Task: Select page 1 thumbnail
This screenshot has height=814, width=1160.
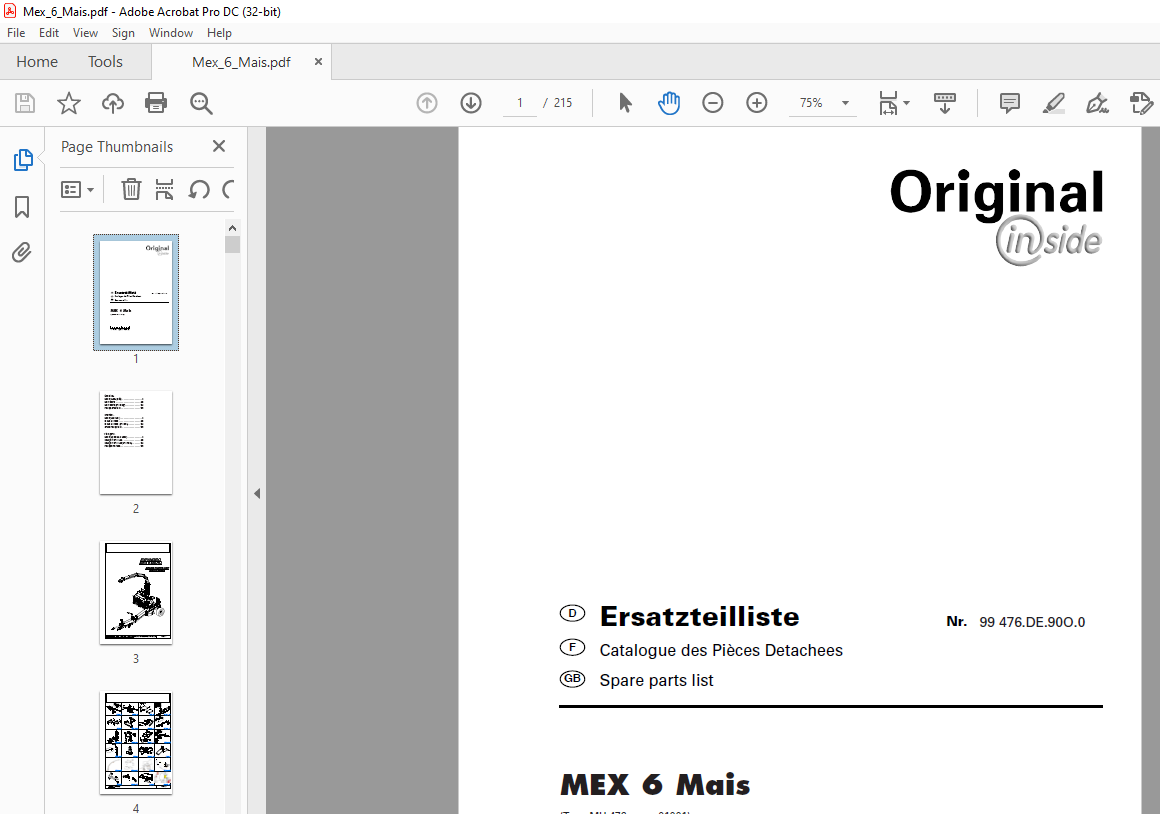Action: click(136, 292)
